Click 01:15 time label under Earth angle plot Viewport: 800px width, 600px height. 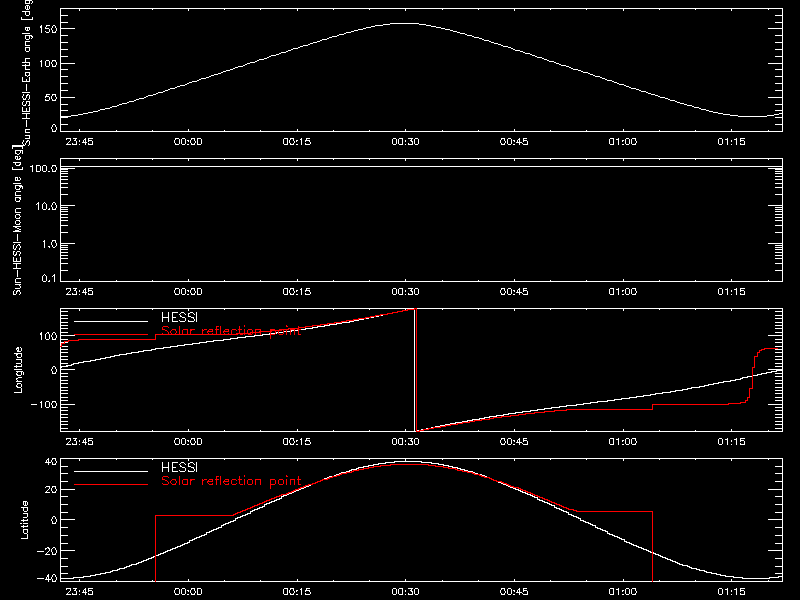pyautogui.click(x=732, y=142)
